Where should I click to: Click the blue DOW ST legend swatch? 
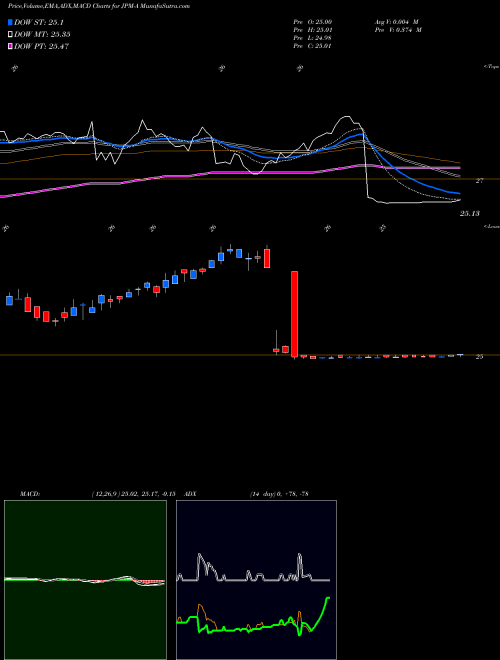pyautogui.click(x=11, y=22)
